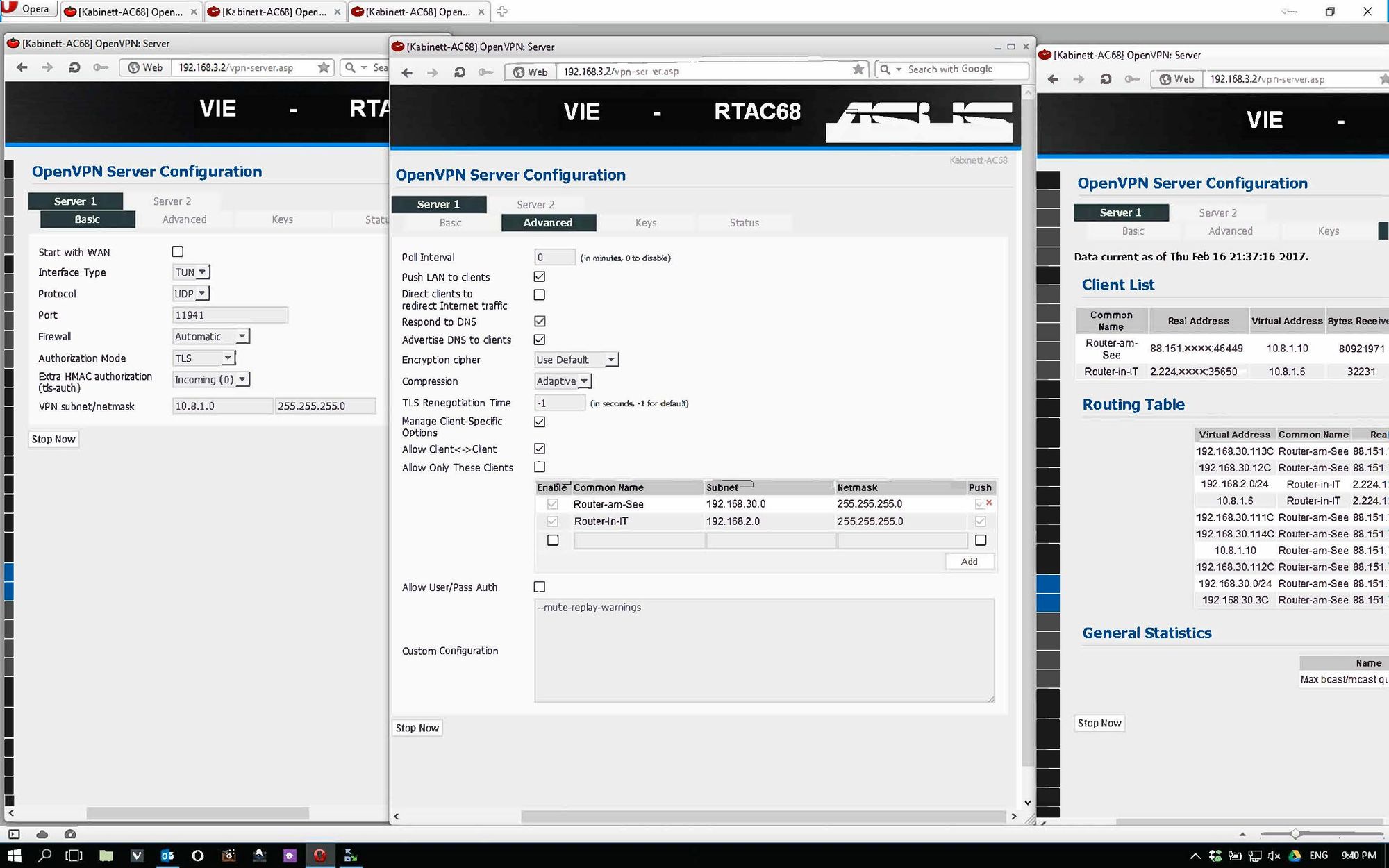Toggle Advertise DNS to clients checkbox
The width and height of the screenshot is (1389, 868).
pos(540,340)
